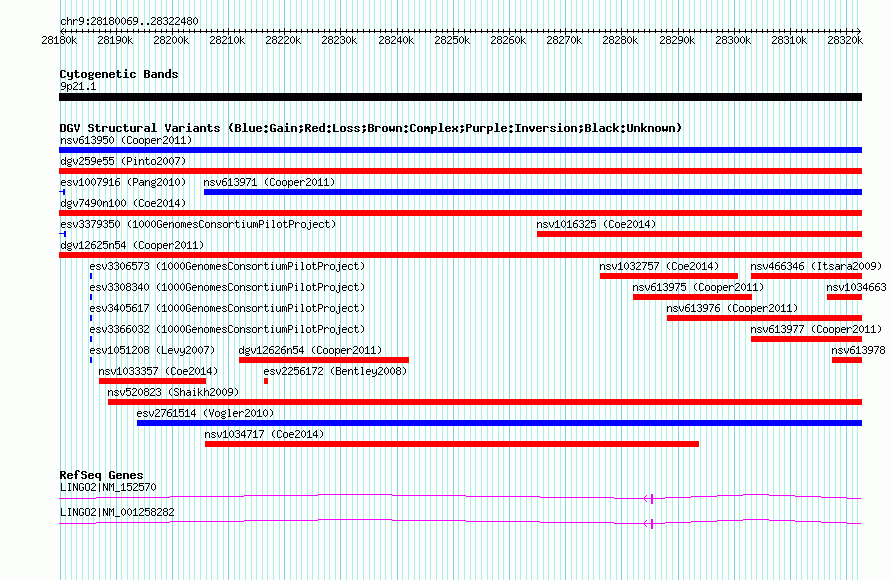Select nsv1032757 (Coe2014) label
This screenshot has height=580, width=890.
pyautogui.click(x=659, y=266)
